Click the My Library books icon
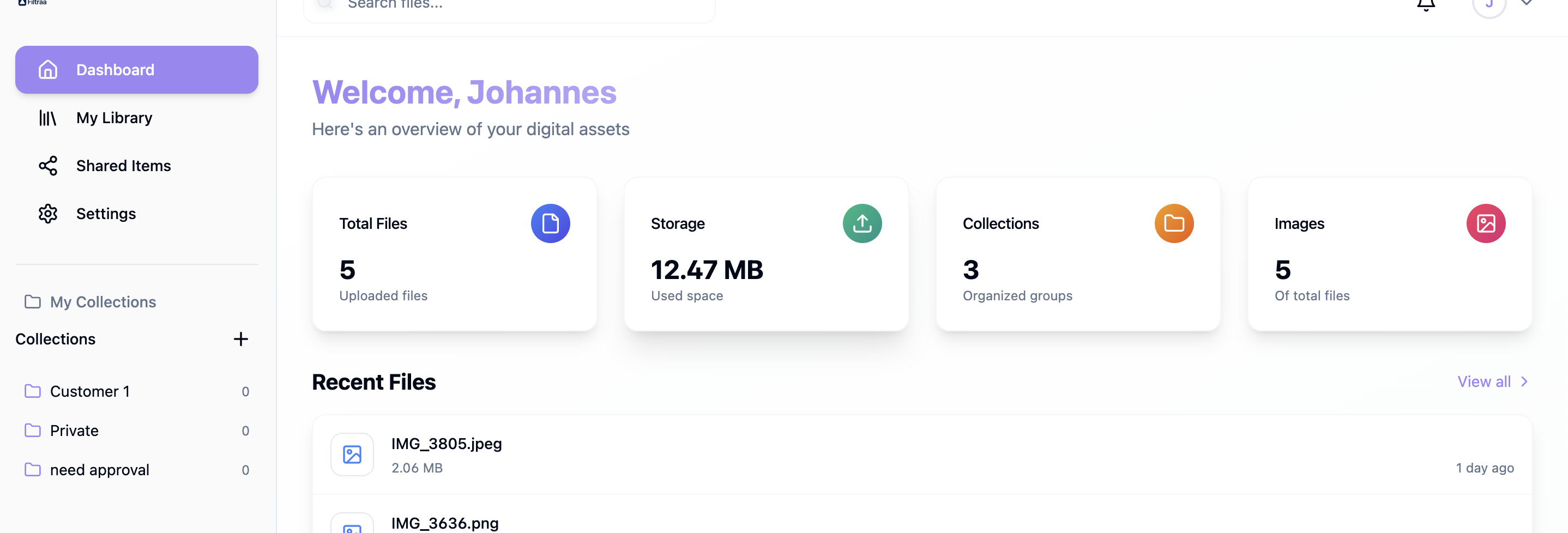Image resolution: width=1568 pixels, height=533 pixels. tap(48, 117)
